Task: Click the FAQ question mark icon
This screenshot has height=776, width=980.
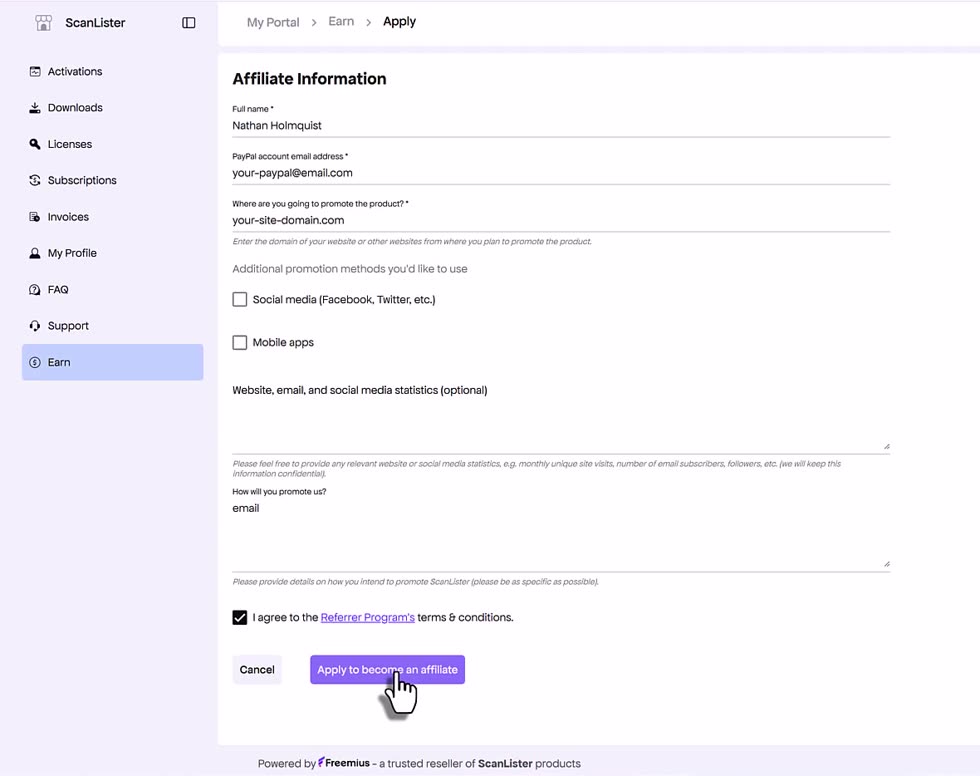Action: point(35,289)
